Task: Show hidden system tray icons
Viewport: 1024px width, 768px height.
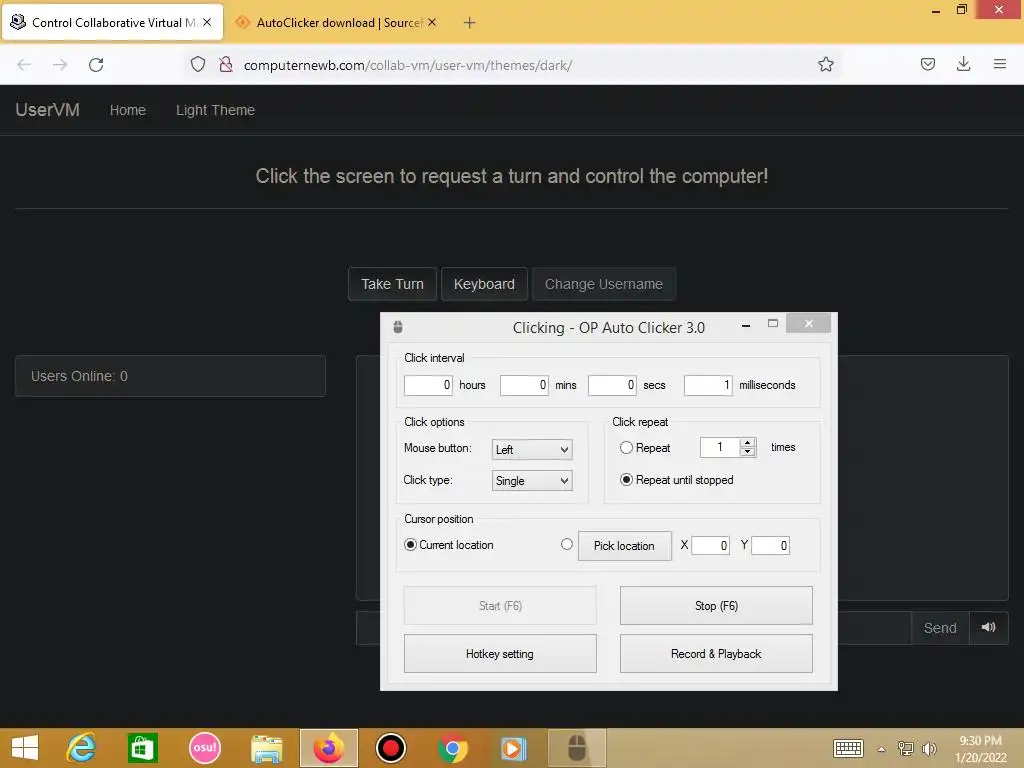Action: pyautogui.click(x=881, y=749)
